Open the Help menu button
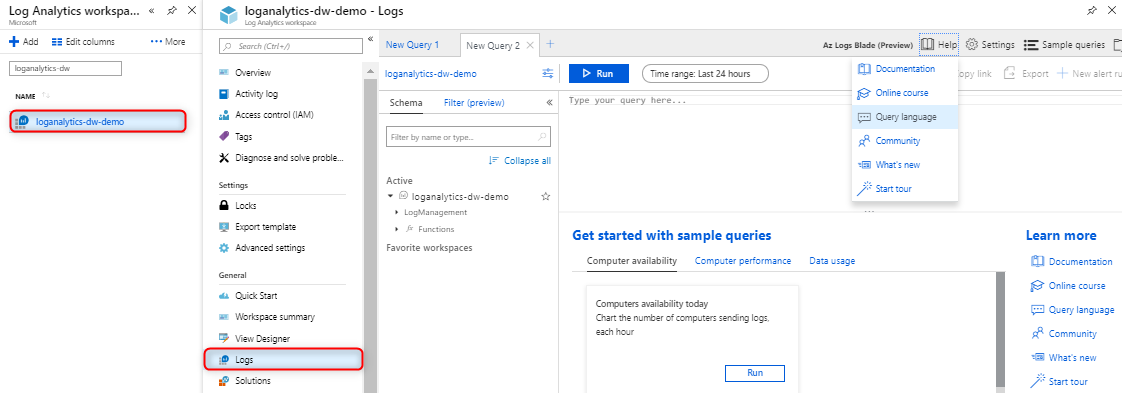 point(939,44)
